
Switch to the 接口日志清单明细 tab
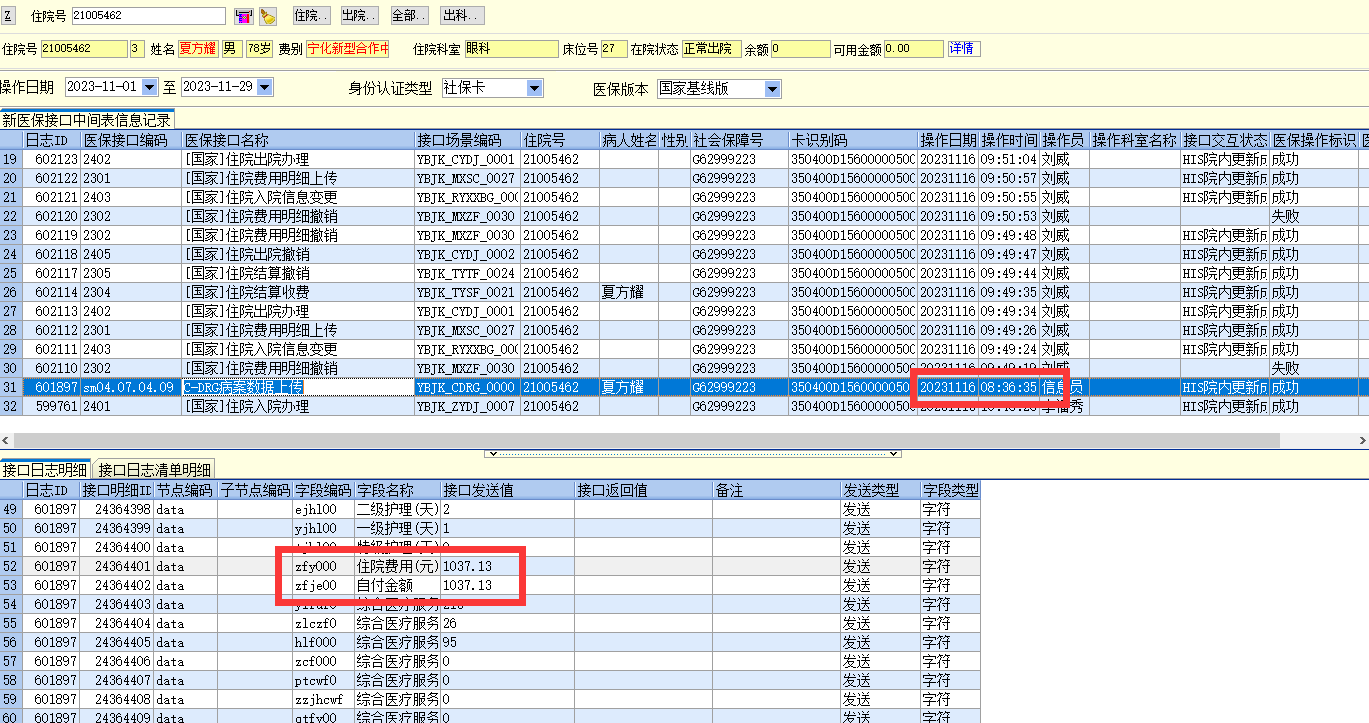click(x=154, y=469)
